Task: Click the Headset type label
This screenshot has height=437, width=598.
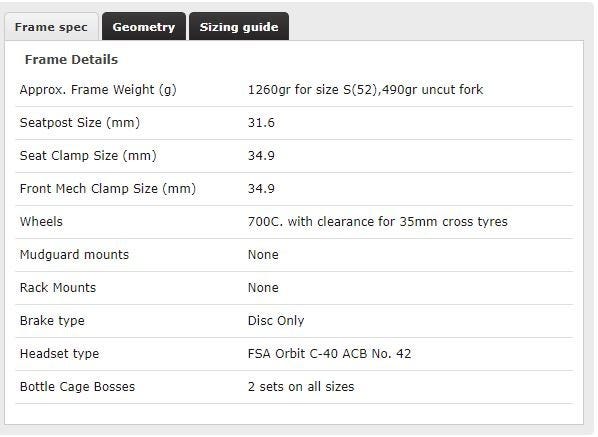Action: [59, 354]
